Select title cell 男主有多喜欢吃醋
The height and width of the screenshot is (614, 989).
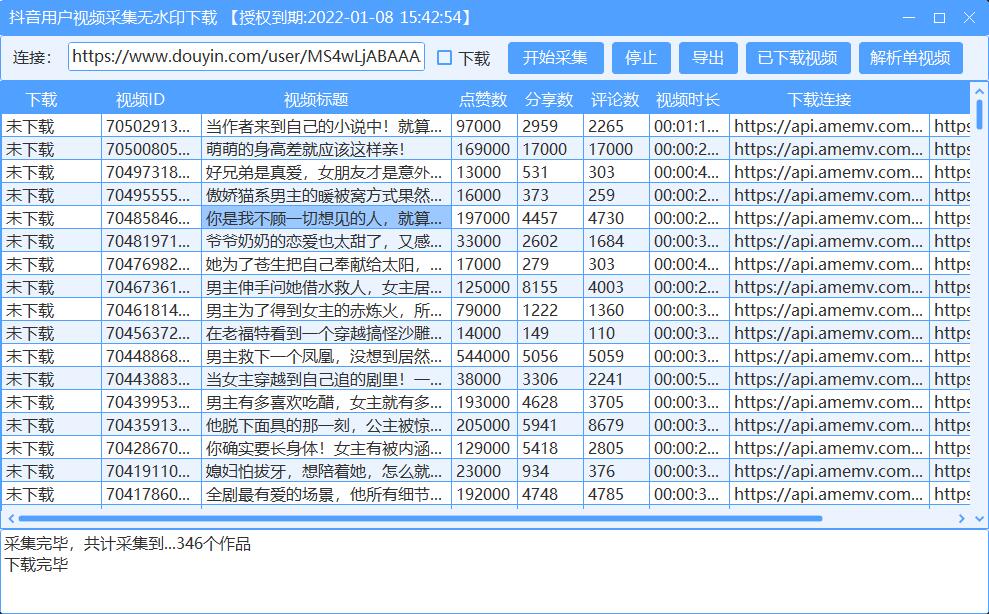326,402
